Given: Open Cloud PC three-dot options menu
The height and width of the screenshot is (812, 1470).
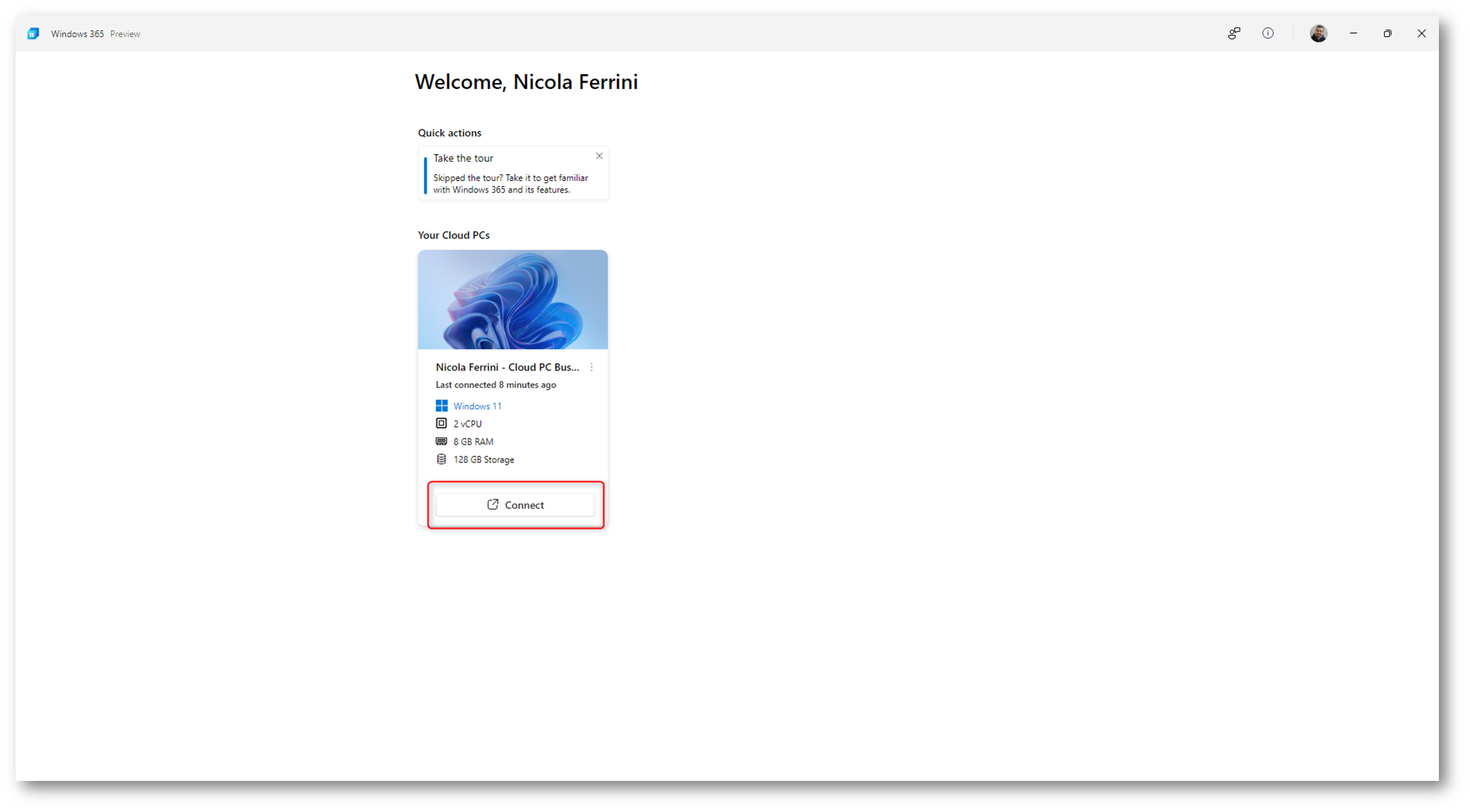Looking at the screenshot, I should 591,367.
